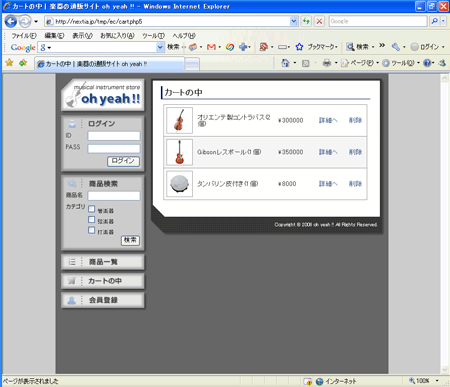Click the Add to Favorites icon
The height and width of the screenshot is (387, 450).
coord(23,63)
